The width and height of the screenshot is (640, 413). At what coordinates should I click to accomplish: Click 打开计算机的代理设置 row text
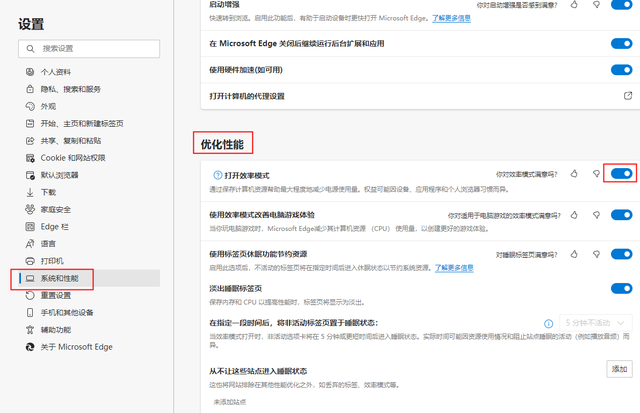coord(247,96)
